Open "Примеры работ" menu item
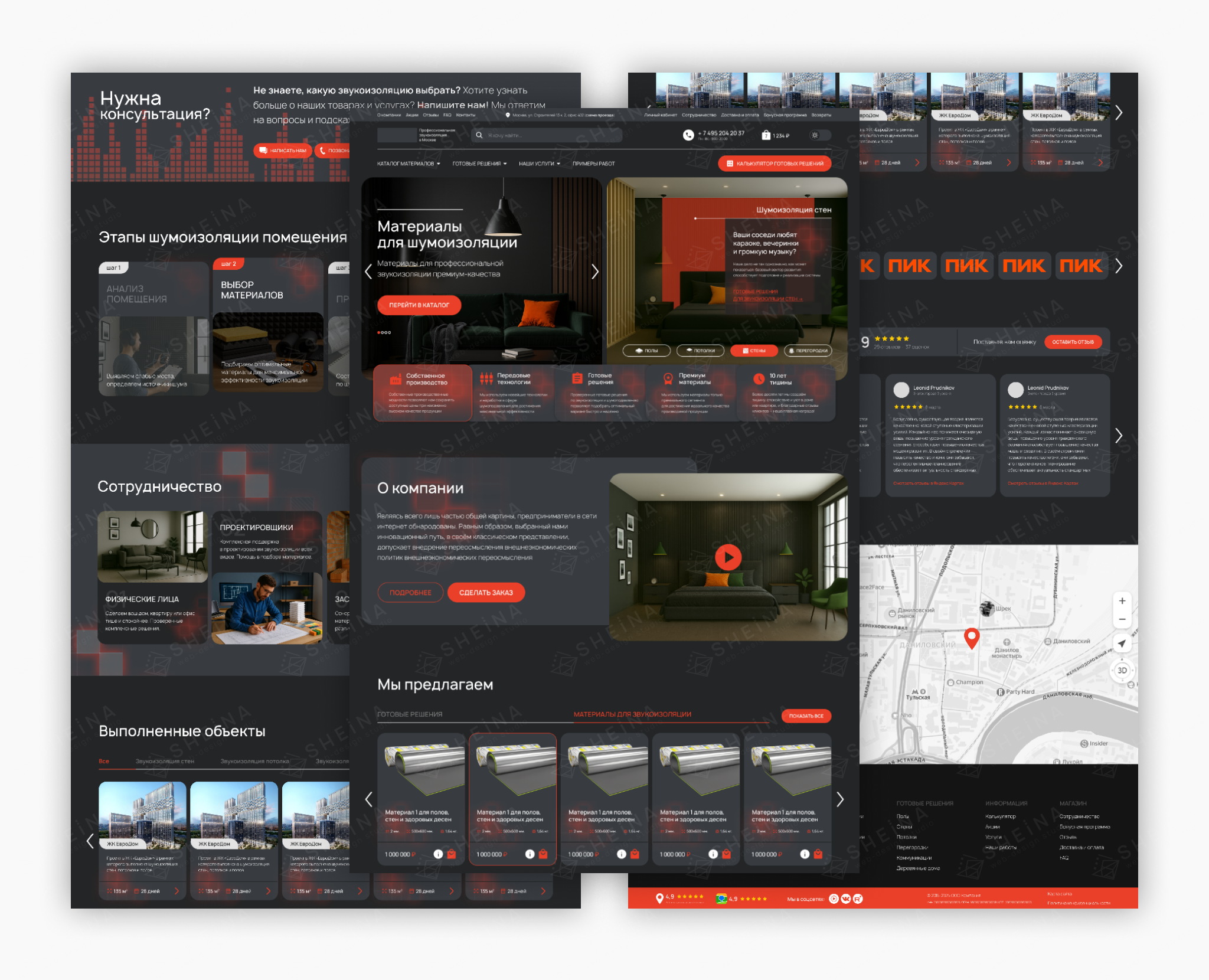 click(x=593, y=164)
